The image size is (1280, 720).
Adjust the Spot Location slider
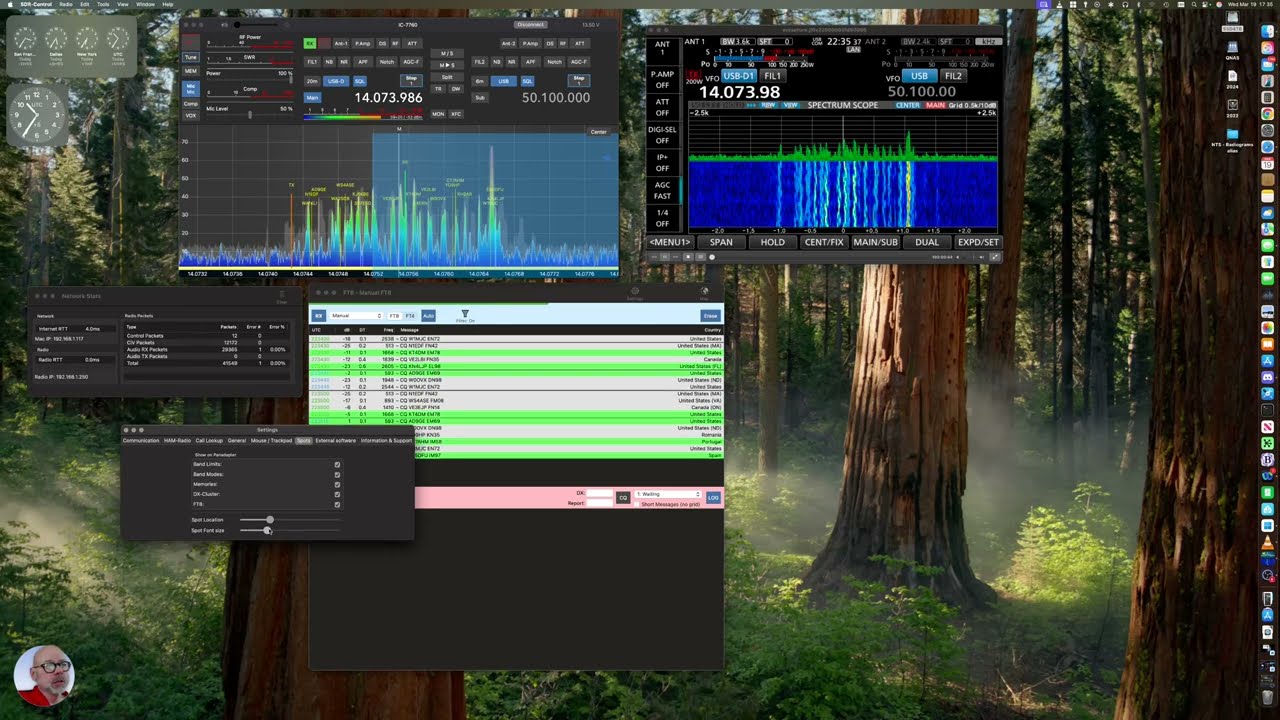270,520
